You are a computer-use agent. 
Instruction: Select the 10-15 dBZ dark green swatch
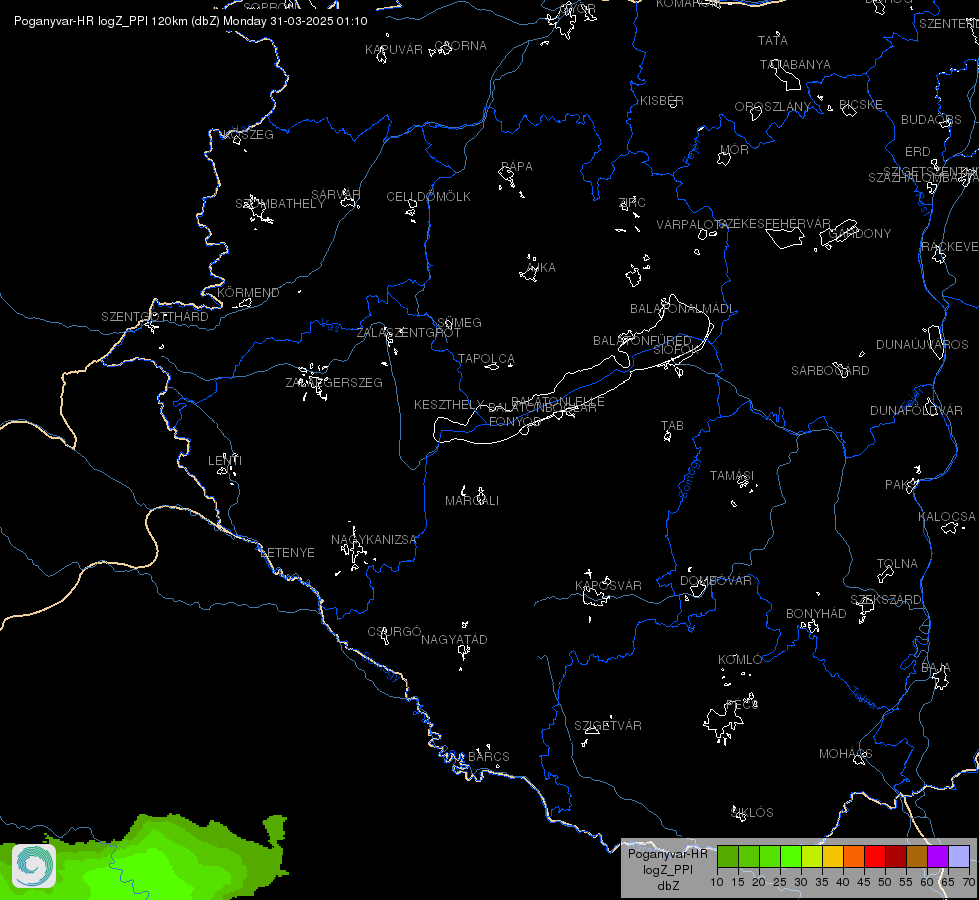pos(727,856)
